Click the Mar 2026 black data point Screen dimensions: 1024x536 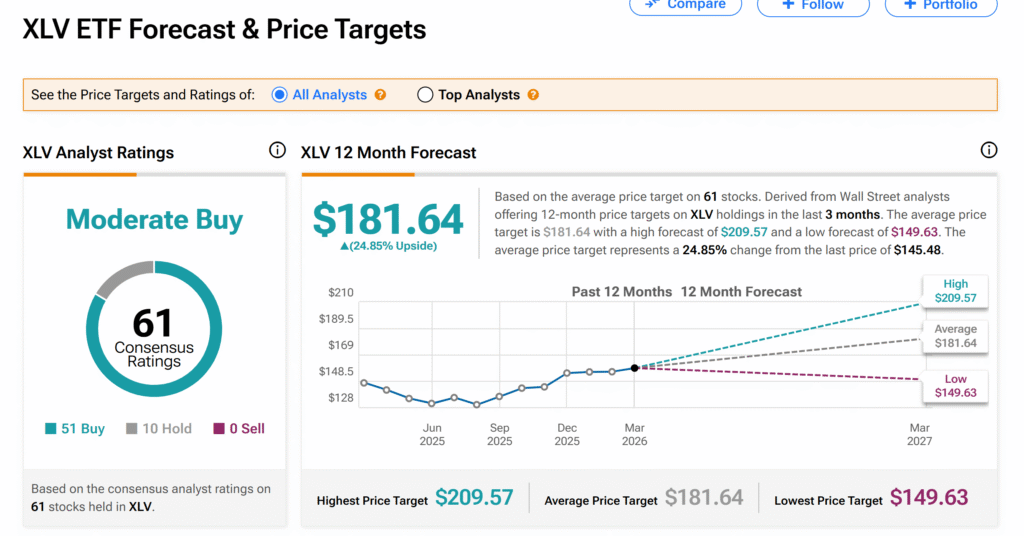634,368
